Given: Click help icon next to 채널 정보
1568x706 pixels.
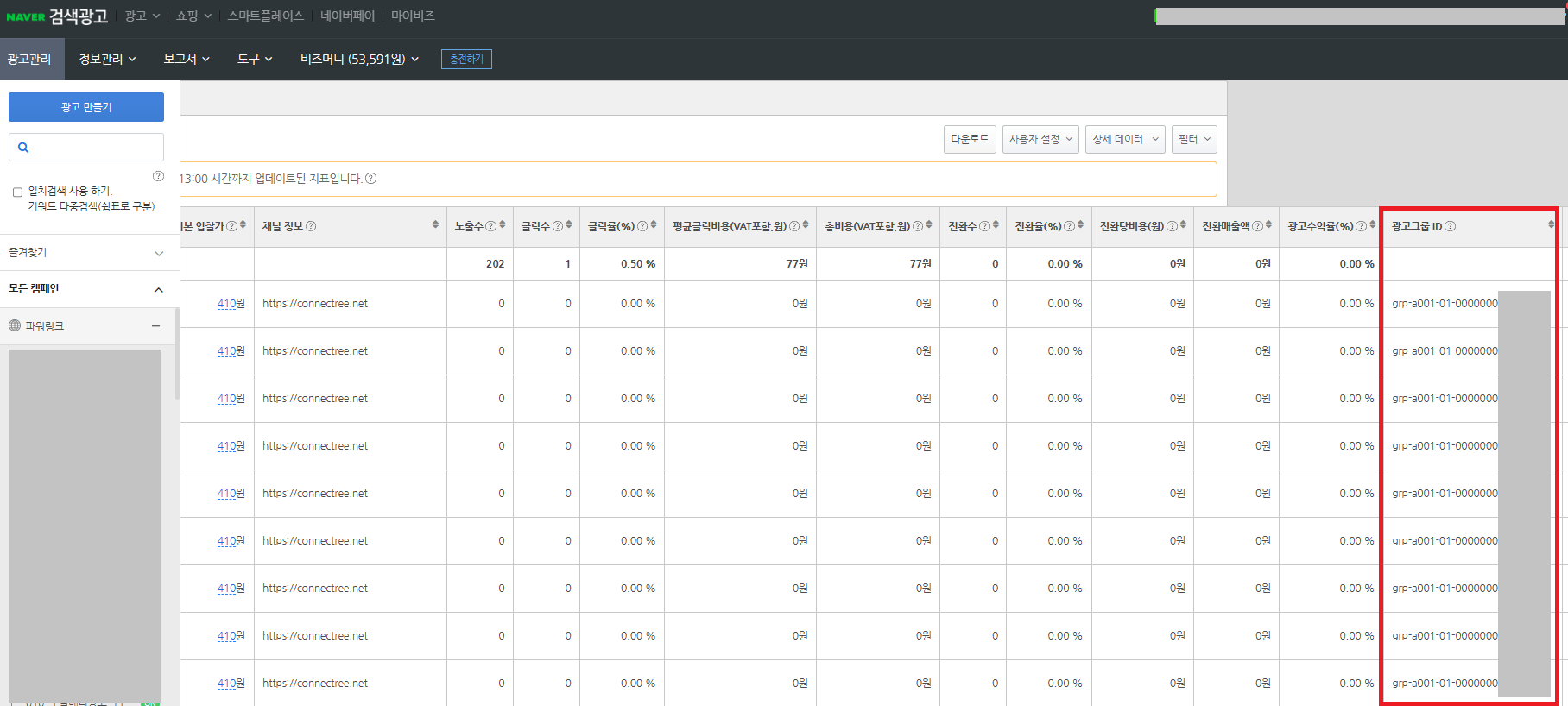Looking at the screenshot, I should (x=311, y=226).
